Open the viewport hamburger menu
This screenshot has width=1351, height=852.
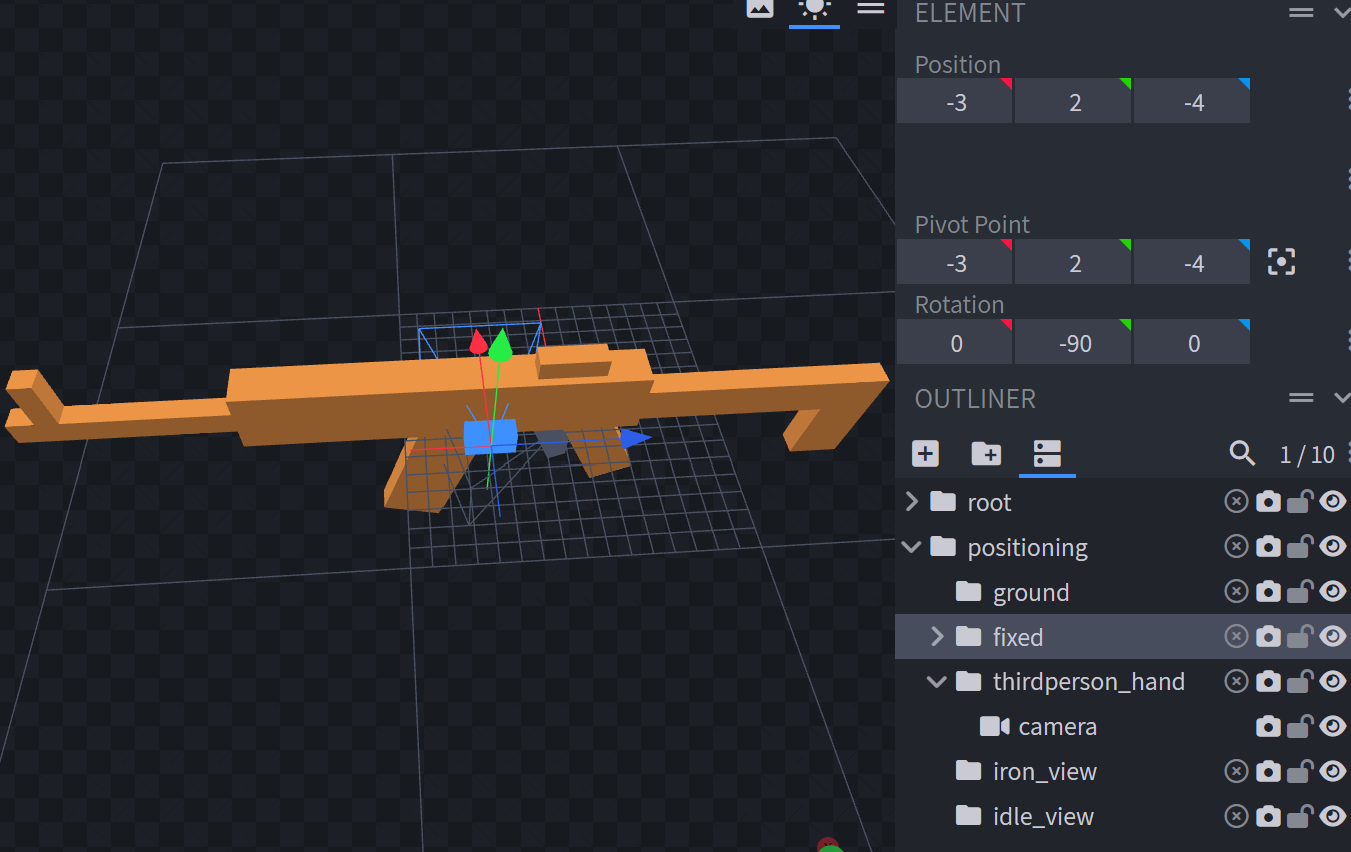point(871,8)
